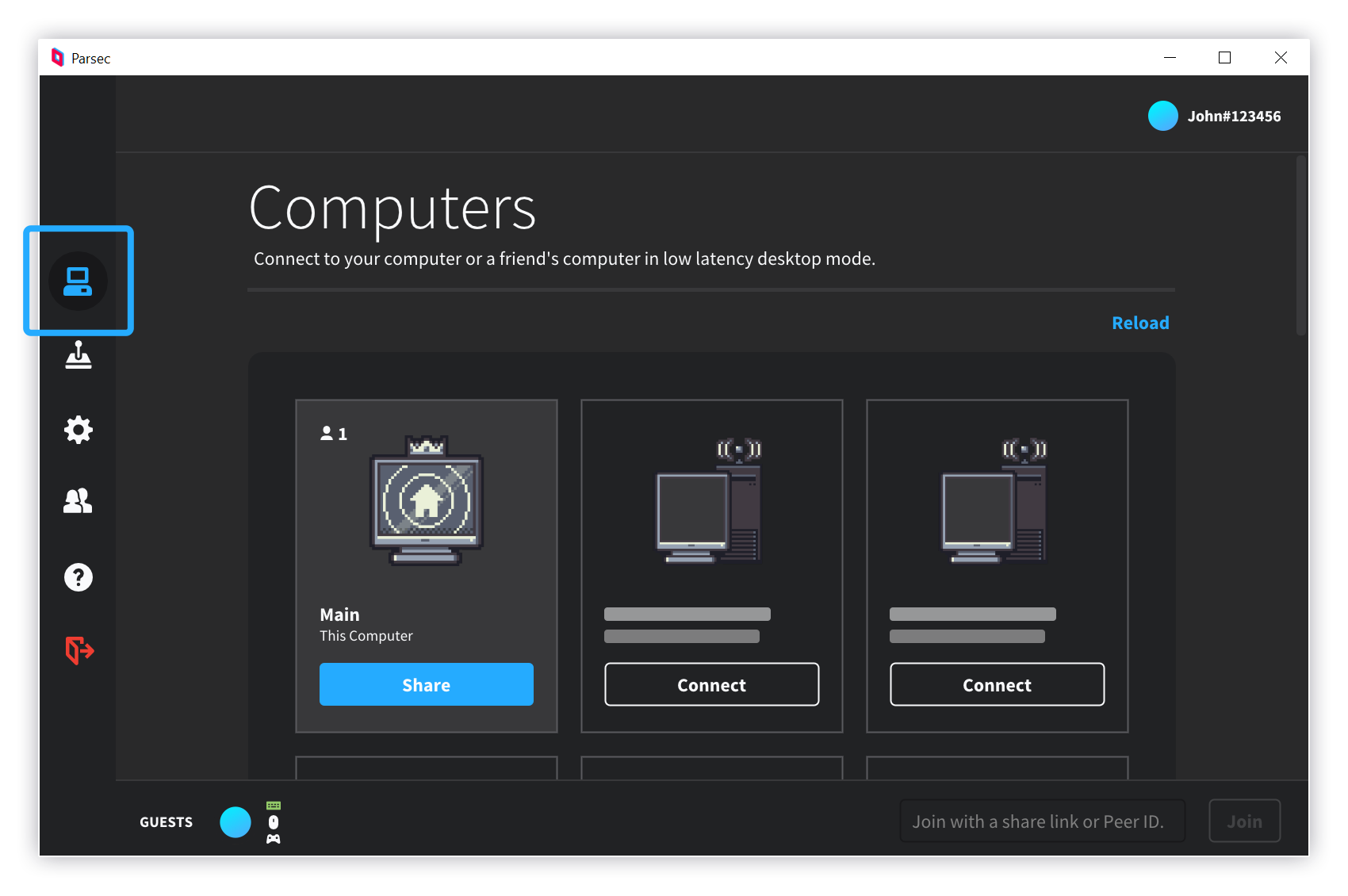Click the share link or Peer ID field
Image resolution: width=1348 pixels, height=896 pixels.
(1043, 821)
